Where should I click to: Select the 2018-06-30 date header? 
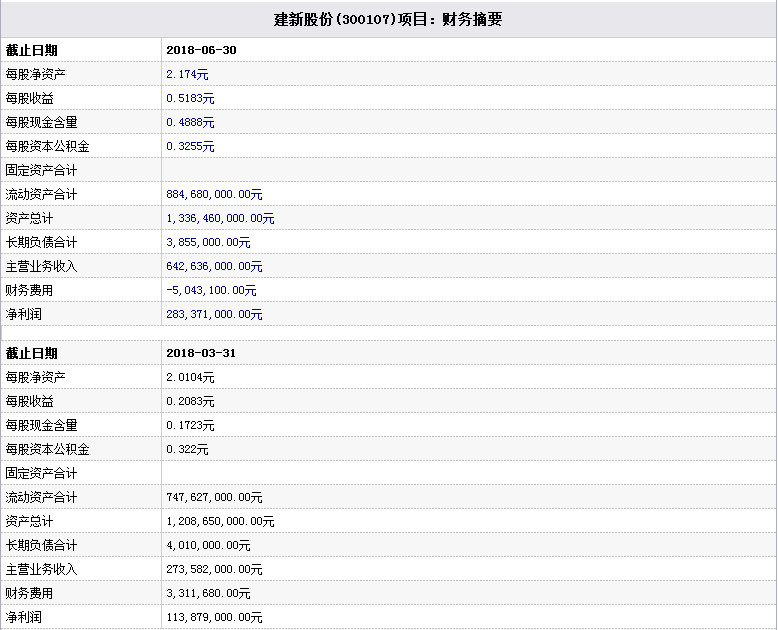(201, 50)
